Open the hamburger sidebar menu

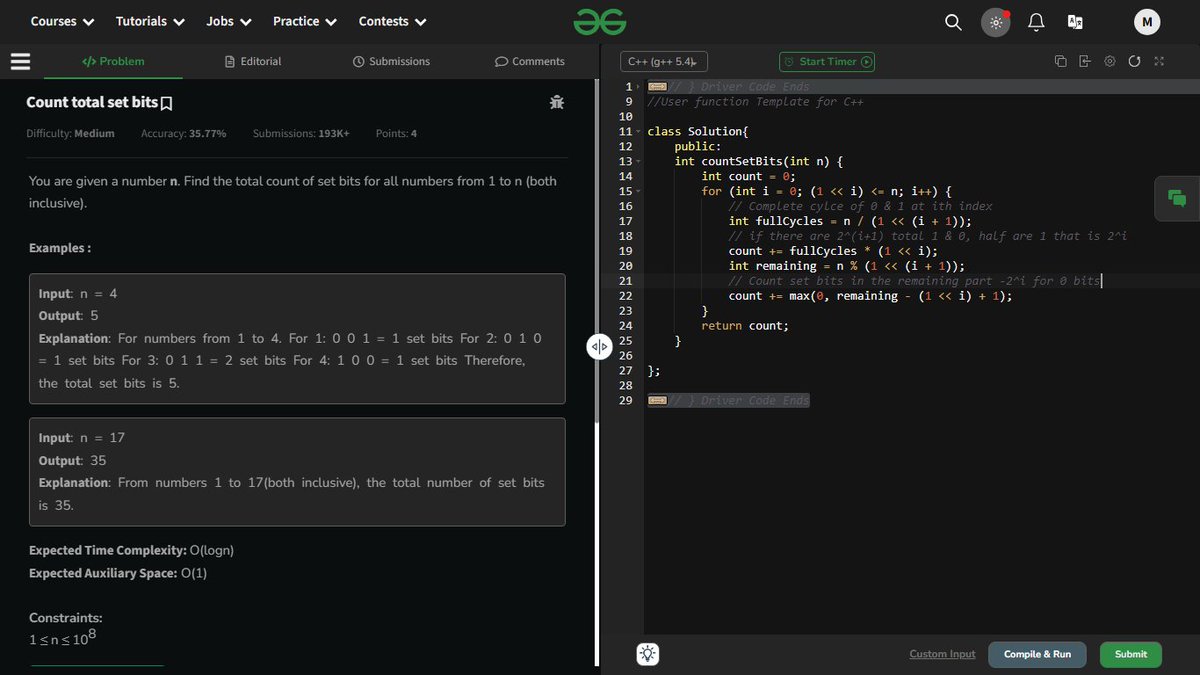[x=20, y=61]
